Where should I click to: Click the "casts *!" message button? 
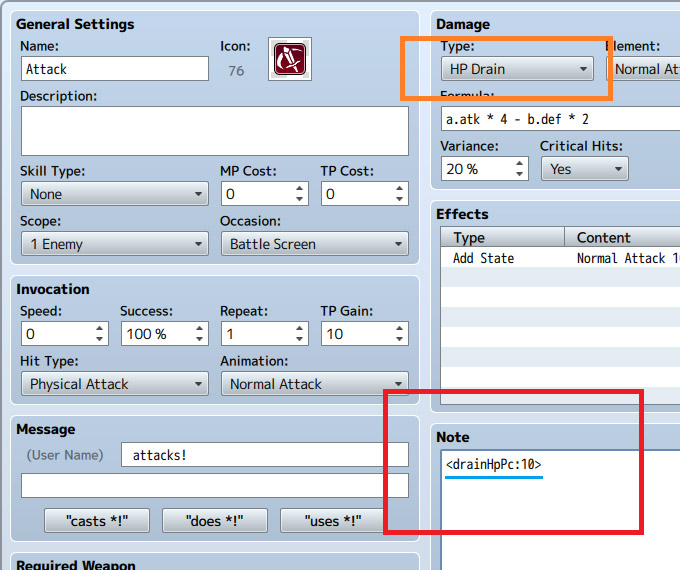point(97,521)
